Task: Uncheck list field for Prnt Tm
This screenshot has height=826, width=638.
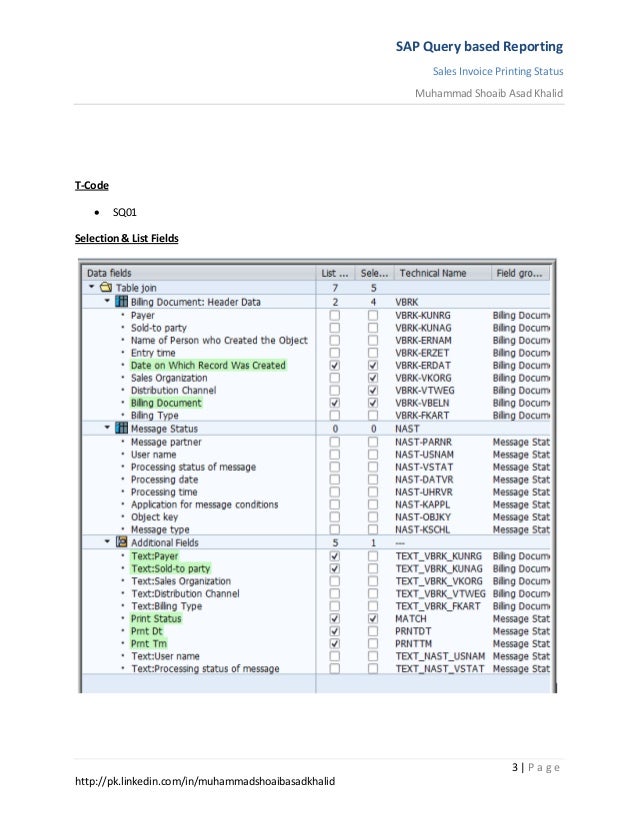Action: point(335,644)
